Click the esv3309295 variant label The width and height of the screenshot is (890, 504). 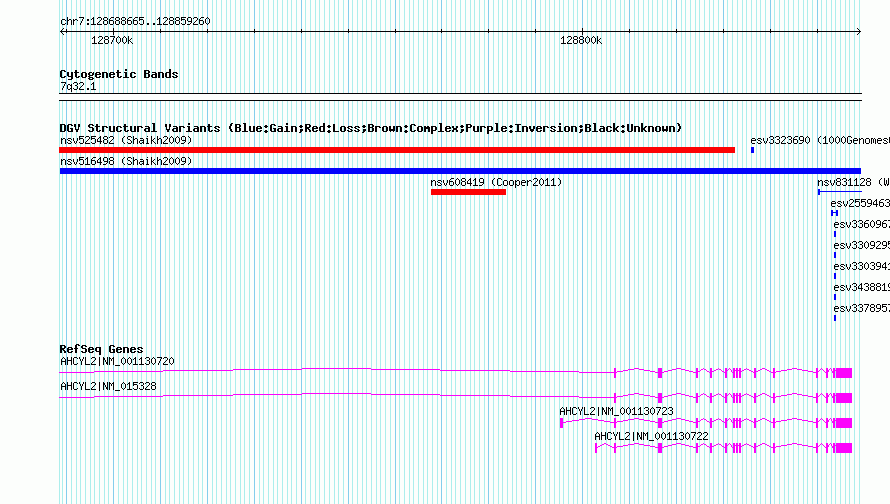pyautogui.click(x=862, y=245)
